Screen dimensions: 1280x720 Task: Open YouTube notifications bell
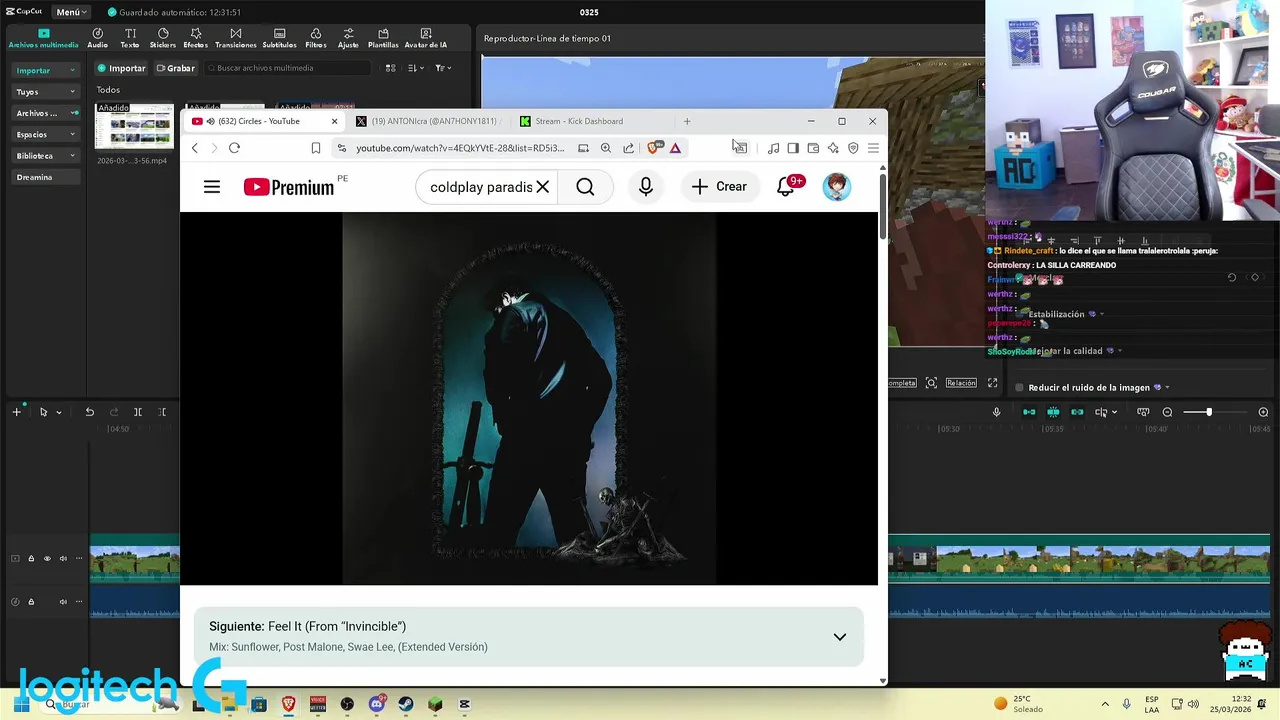tap(786, 187)
